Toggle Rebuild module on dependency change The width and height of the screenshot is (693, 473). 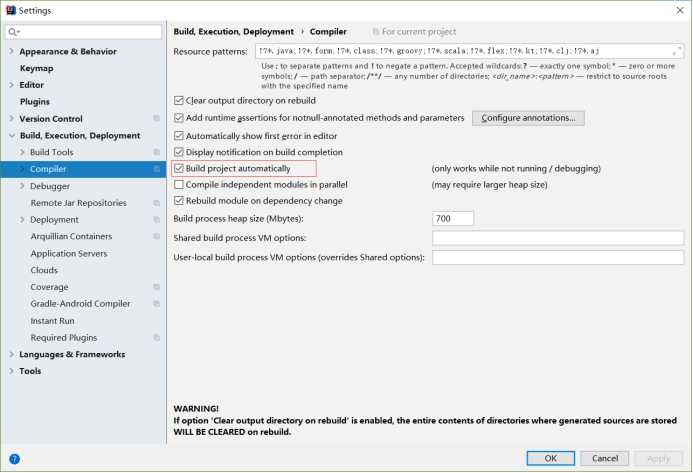click(x=179, y=201)
